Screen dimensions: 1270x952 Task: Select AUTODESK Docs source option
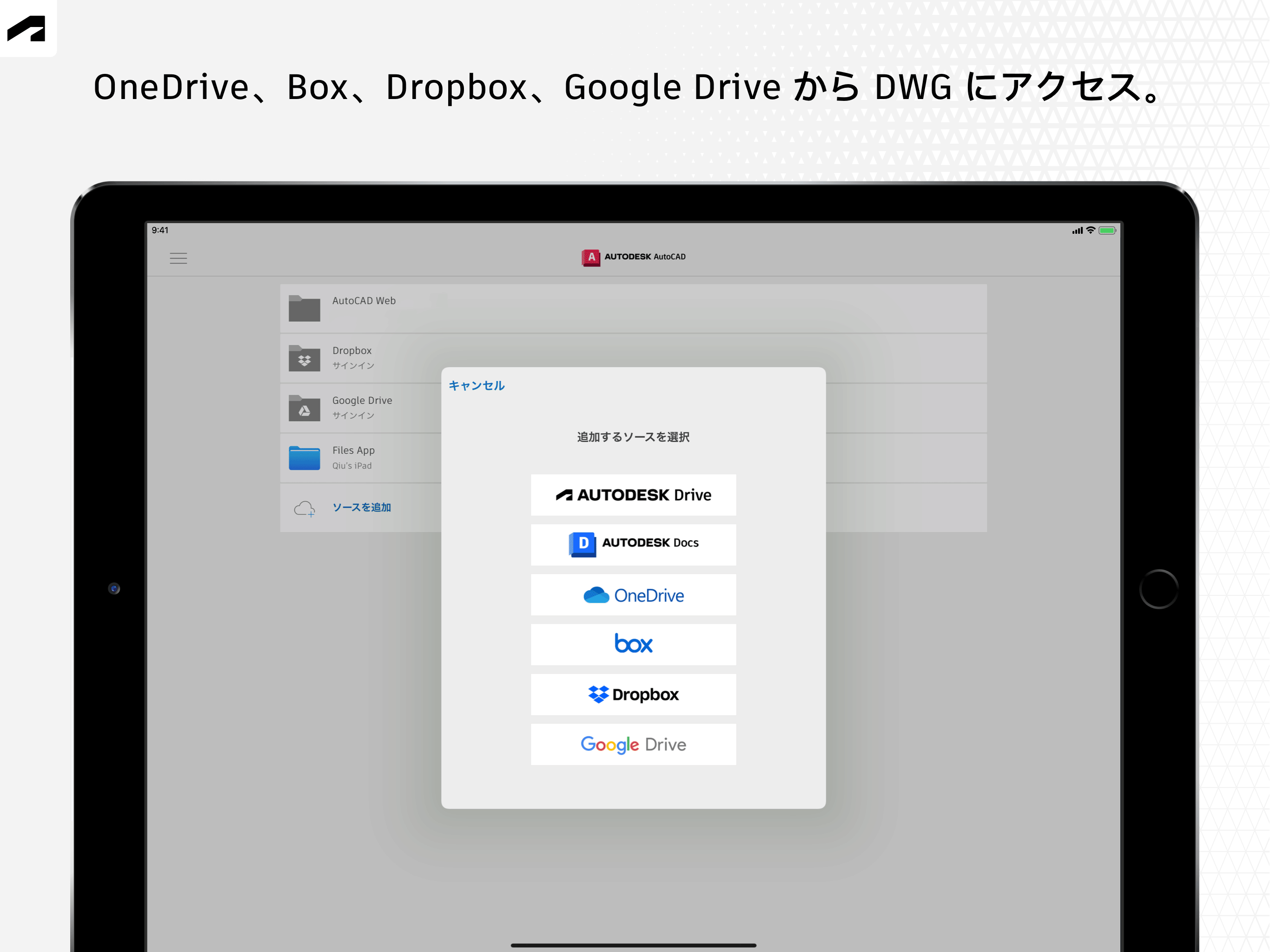(633, 544)
